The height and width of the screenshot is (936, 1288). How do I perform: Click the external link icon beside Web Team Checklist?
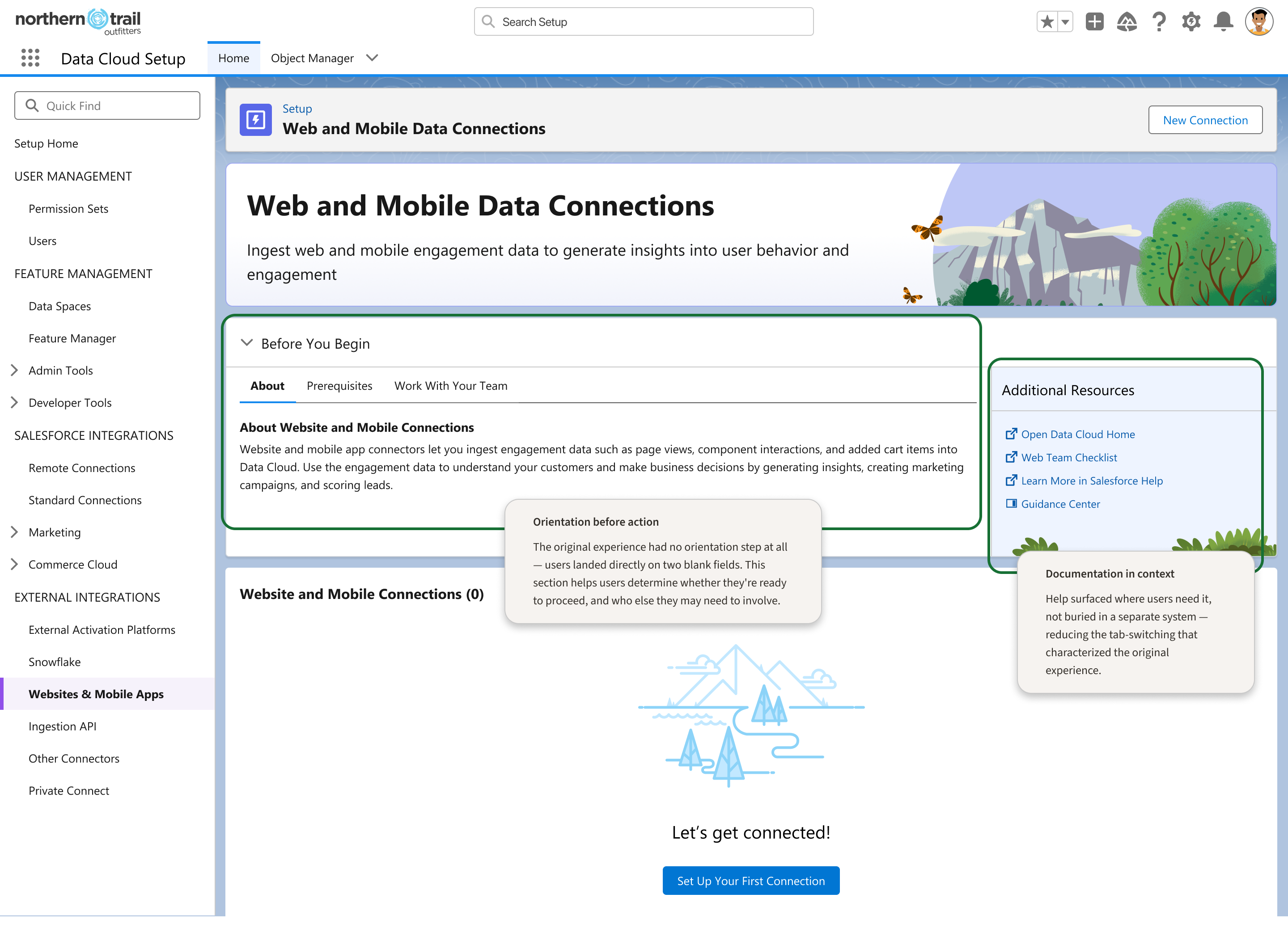pyautogui.click(x=1011, y=458)
